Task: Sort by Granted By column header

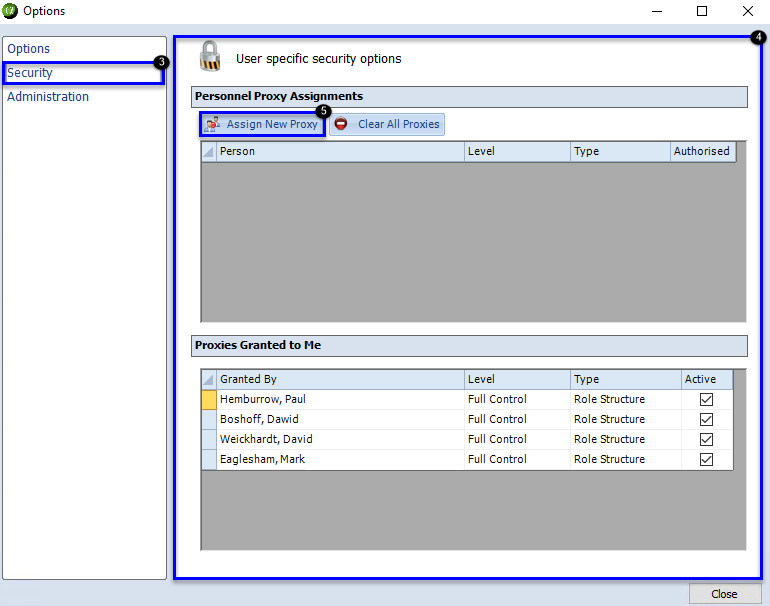Action: (340, 379)
